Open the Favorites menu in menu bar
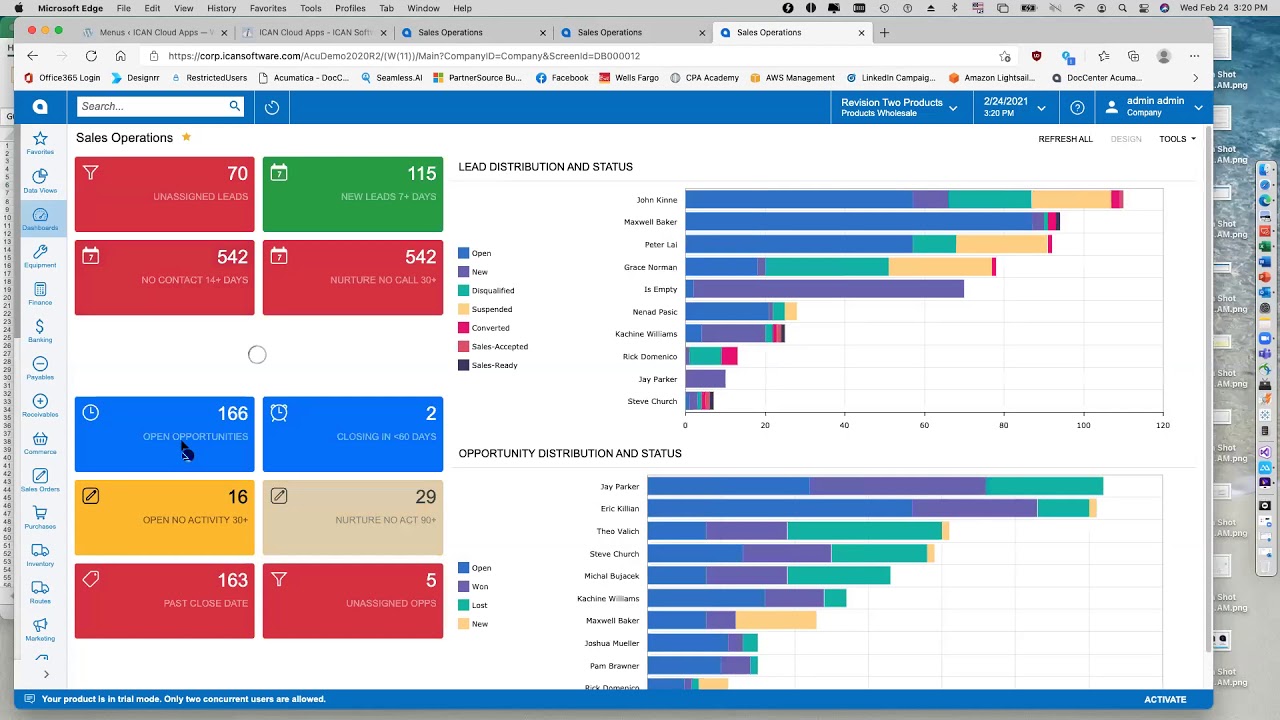The width and height of the screenshot is (1280, 720). coord(268,8)
